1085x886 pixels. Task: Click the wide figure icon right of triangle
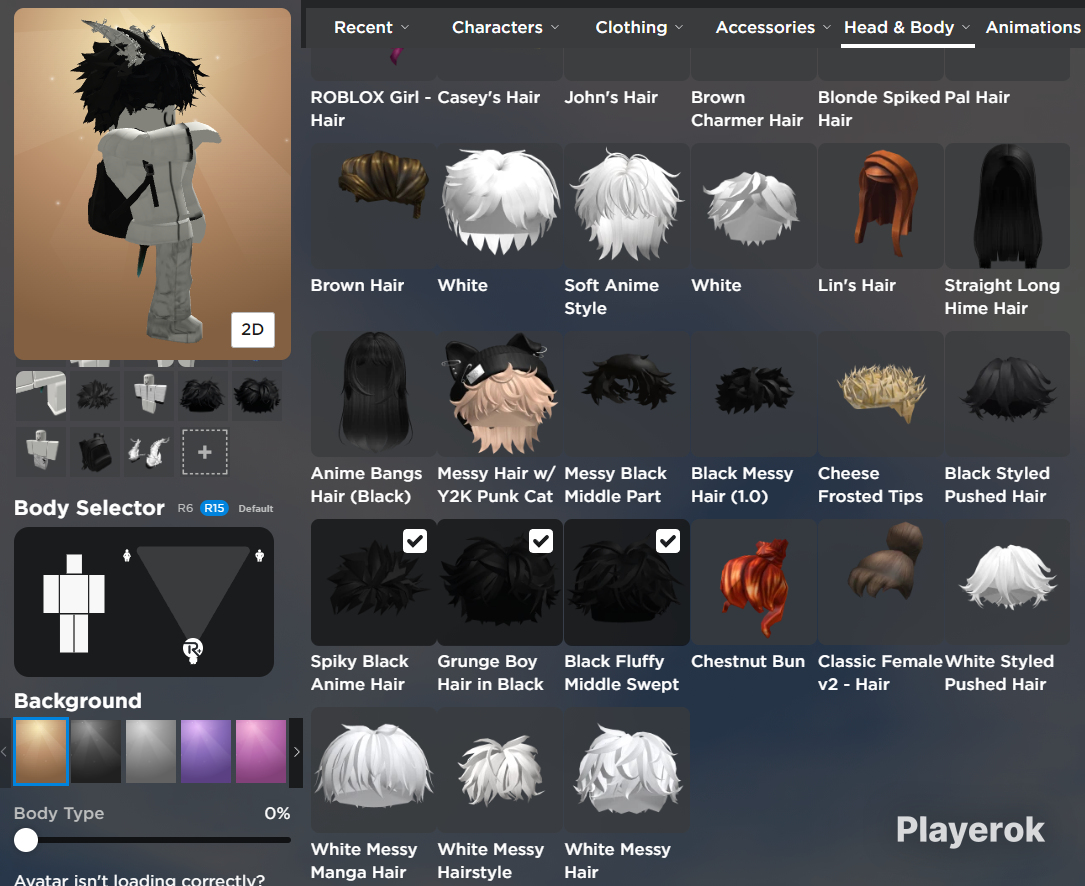259,555
